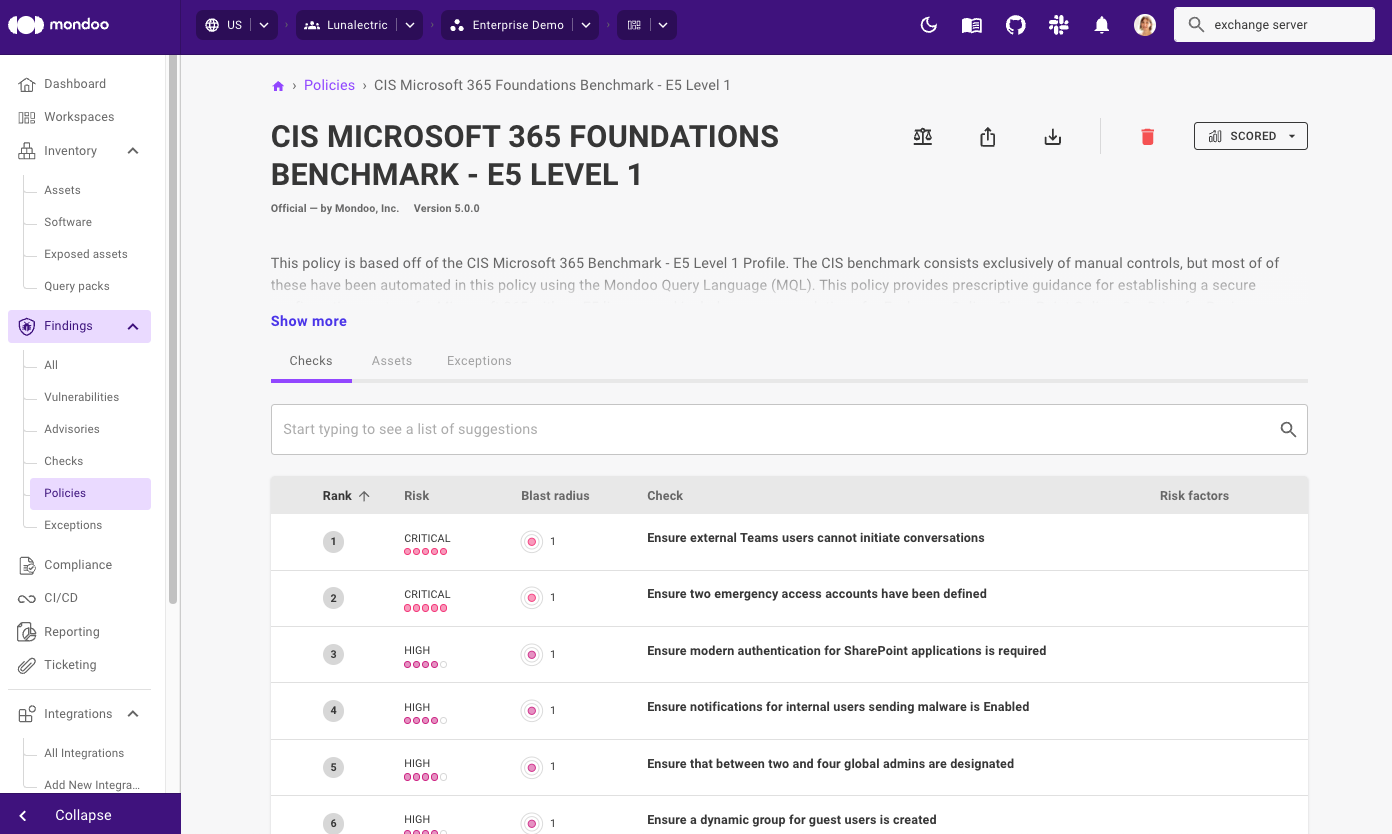
Task: Open the US region selector dropdown
Action: (263, 24)
